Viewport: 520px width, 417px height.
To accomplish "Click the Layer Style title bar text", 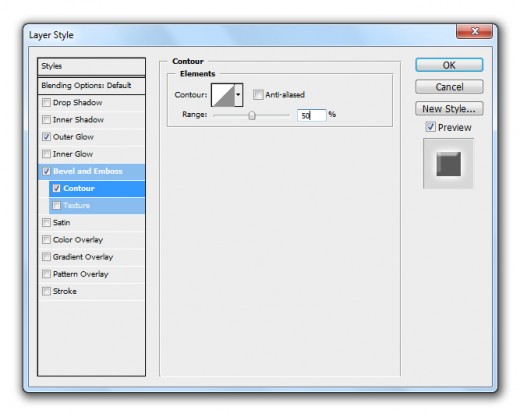I will click(51, 35).
